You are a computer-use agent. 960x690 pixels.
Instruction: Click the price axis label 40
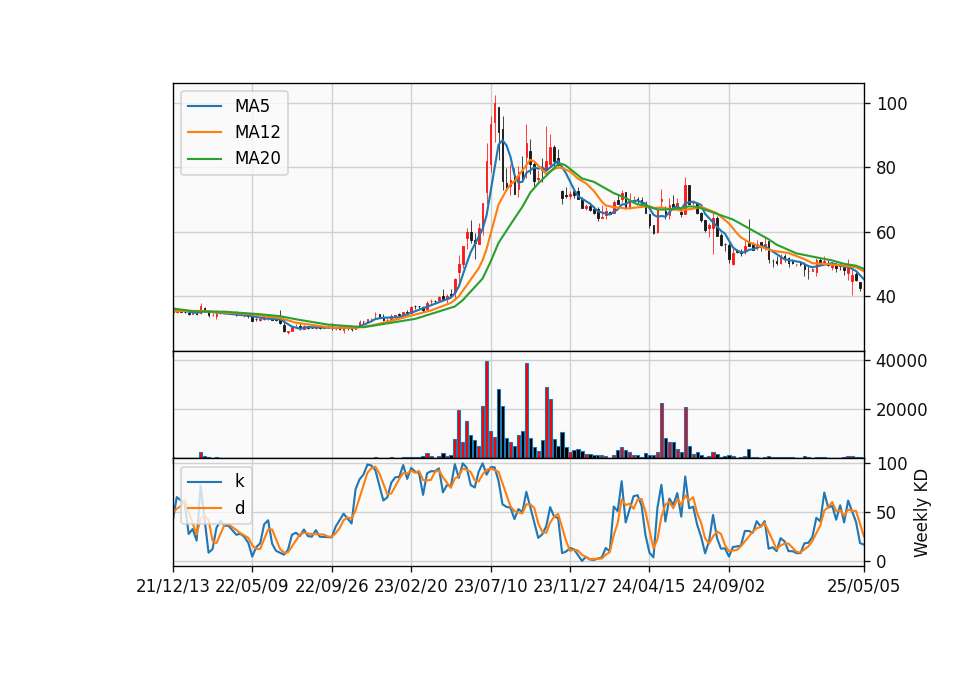(x=887, y=297)
